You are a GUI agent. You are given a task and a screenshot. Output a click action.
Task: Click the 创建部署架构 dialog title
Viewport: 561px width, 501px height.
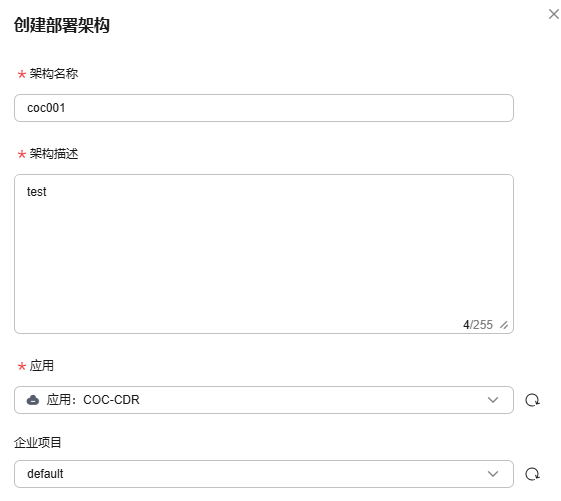(x=62, y=25)
